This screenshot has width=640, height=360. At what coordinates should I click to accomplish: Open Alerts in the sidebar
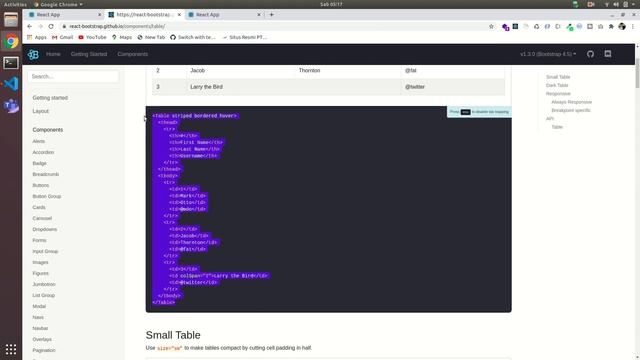pos(39,141)
